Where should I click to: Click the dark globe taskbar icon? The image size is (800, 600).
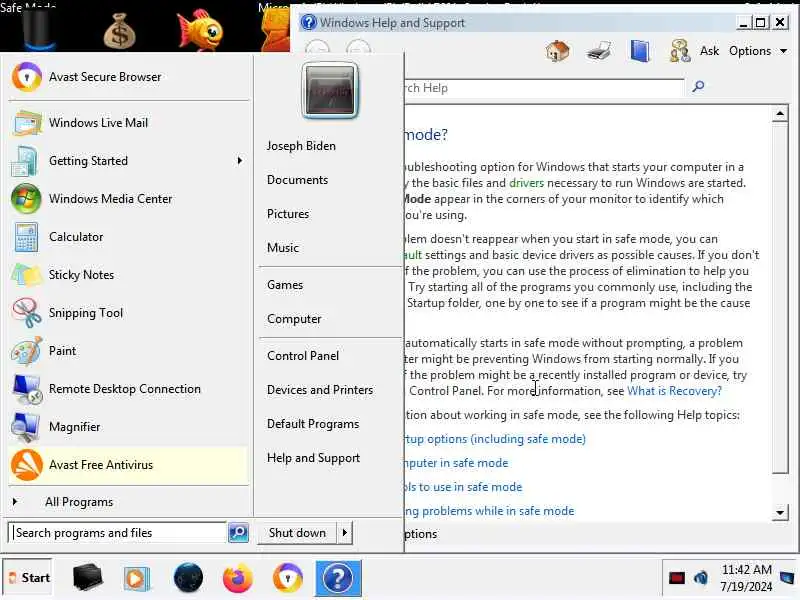(188, 579)
